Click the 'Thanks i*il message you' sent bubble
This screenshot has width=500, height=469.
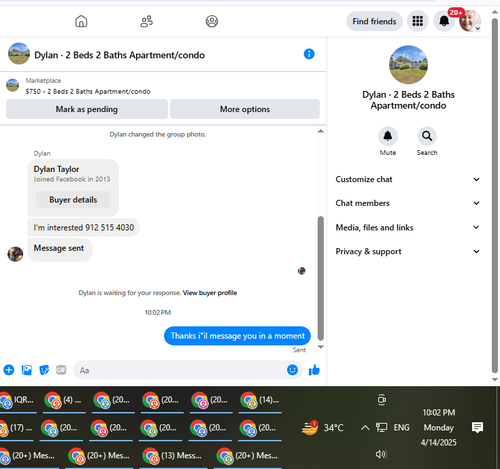[237, 336]
